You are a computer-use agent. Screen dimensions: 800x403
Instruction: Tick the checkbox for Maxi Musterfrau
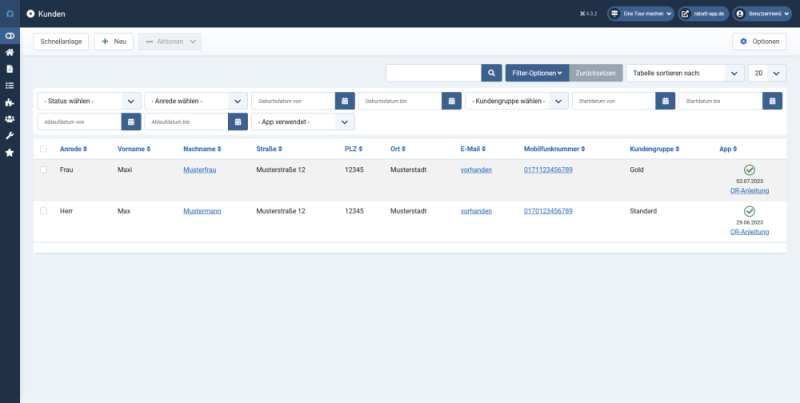(43, 170)
